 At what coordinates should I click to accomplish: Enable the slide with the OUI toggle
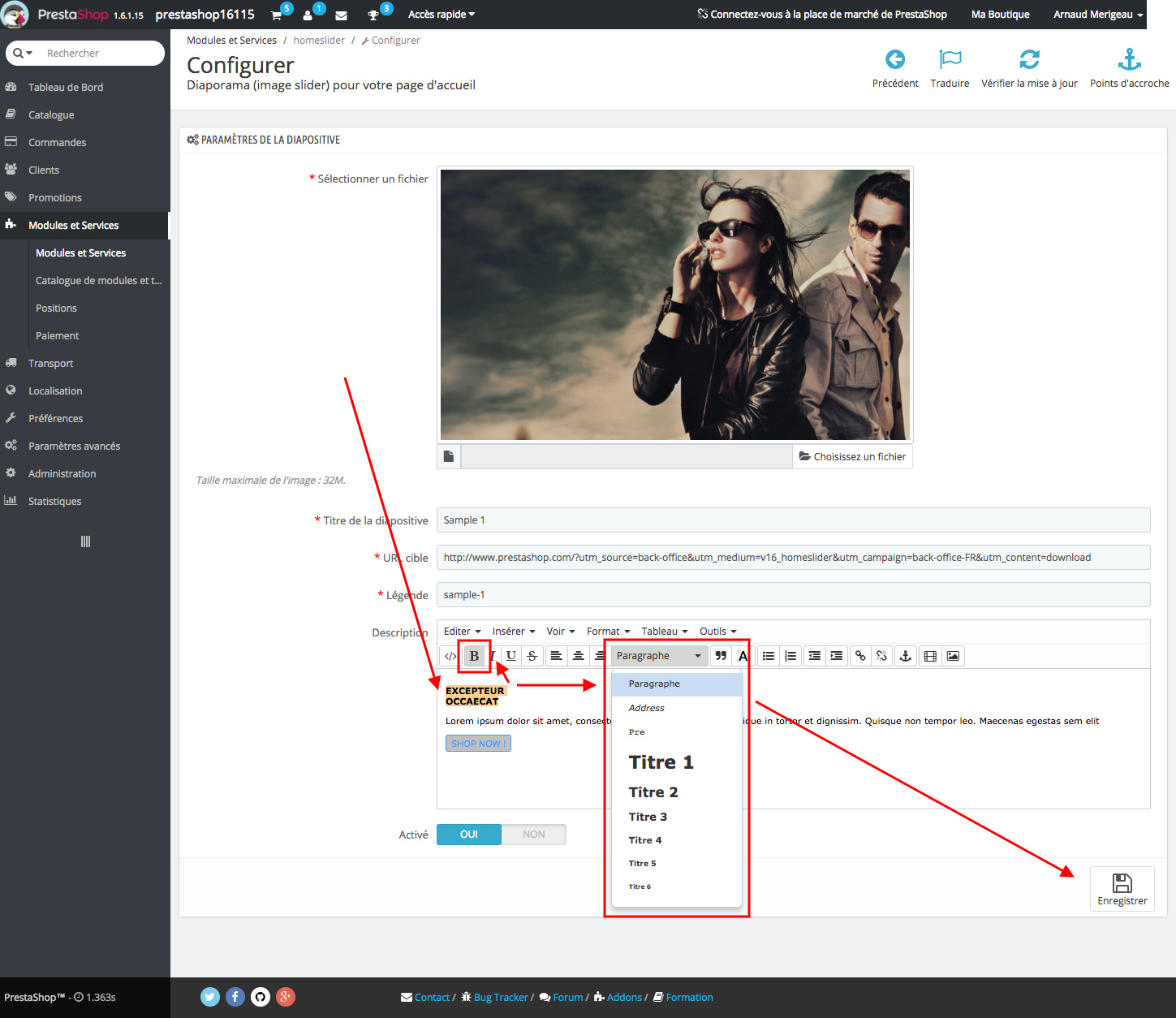(468, 834)
